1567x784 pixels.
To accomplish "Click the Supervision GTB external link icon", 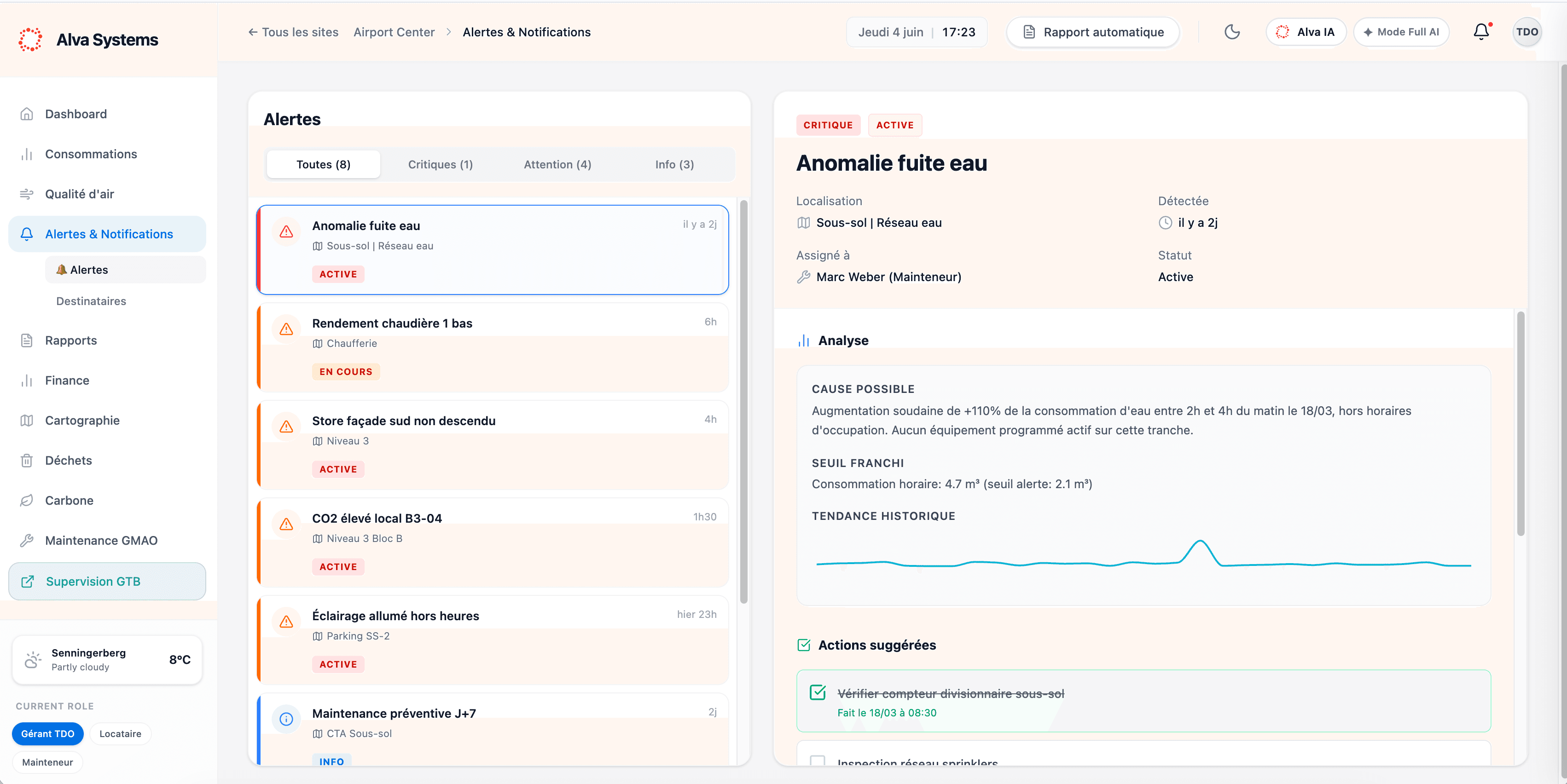I will click(x=28, y=582).
